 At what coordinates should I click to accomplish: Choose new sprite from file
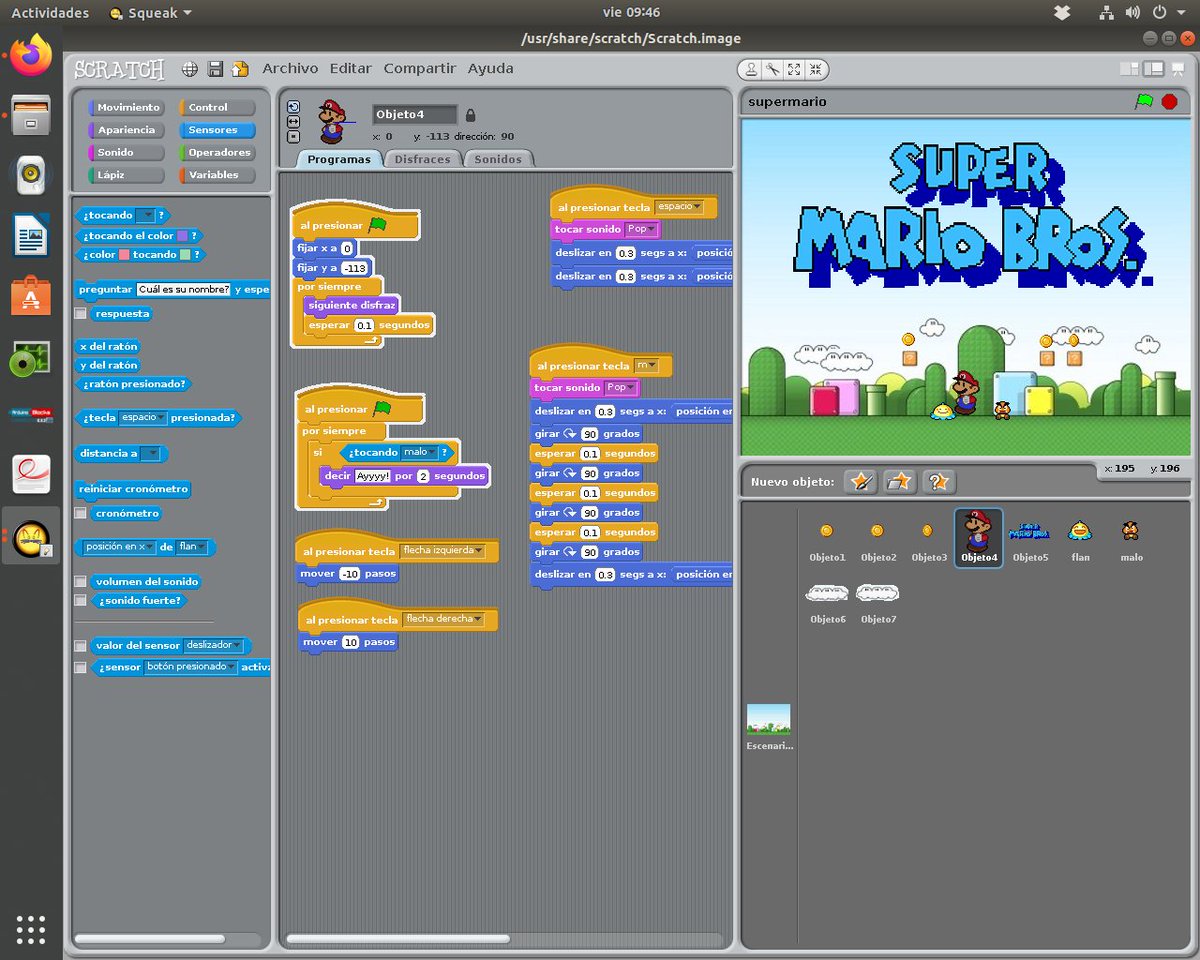click(900, 482)
